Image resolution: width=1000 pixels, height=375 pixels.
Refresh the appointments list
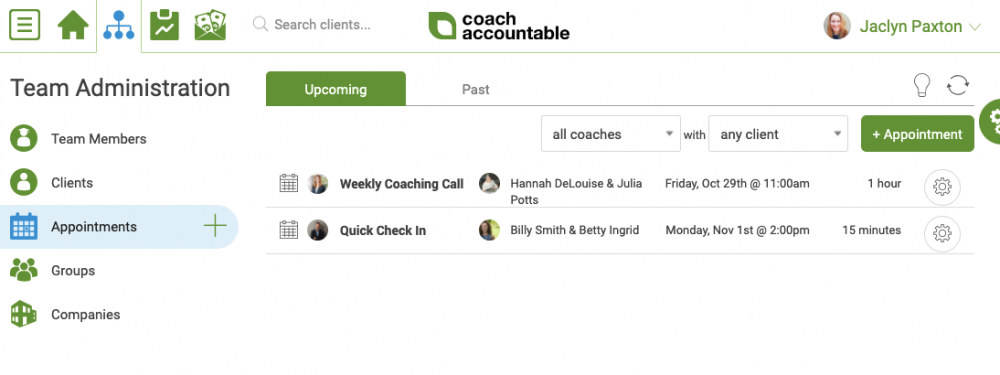click(x=958, y=85)
